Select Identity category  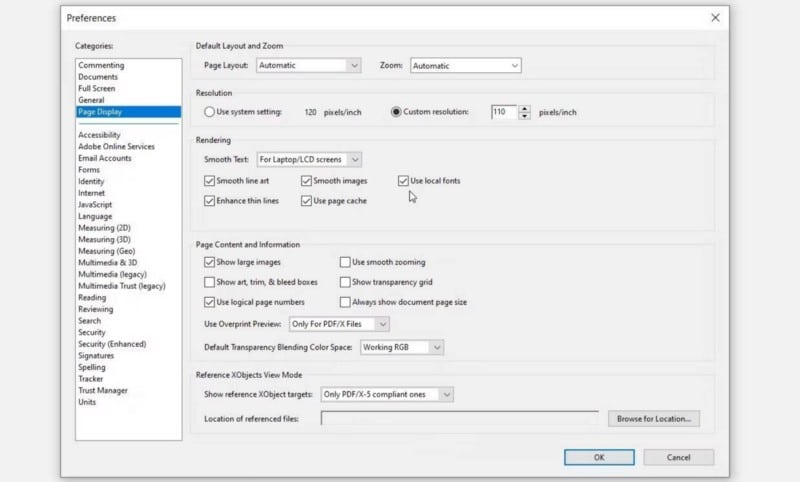91,182
